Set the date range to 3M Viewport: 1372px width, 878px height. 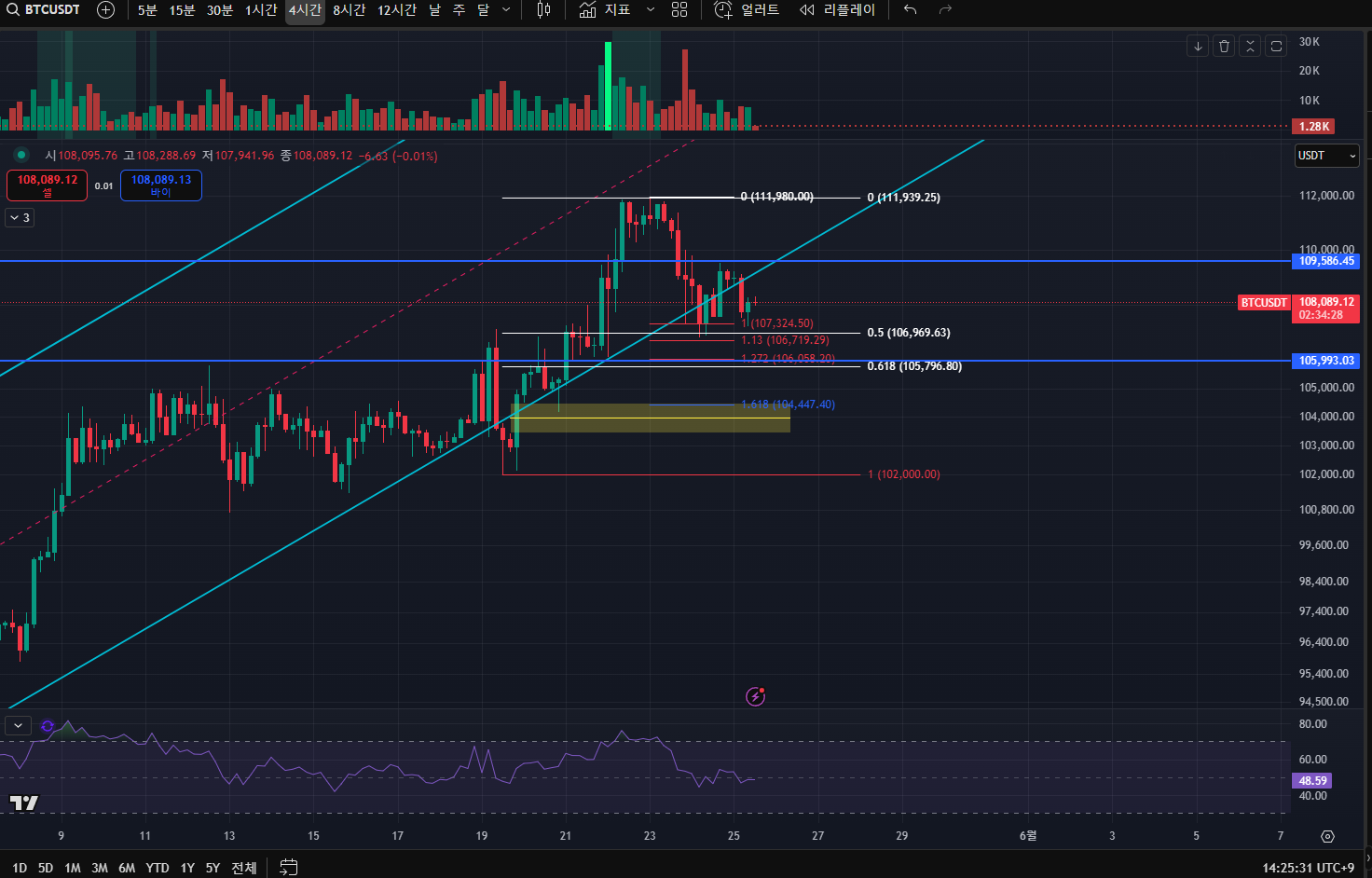100,868
